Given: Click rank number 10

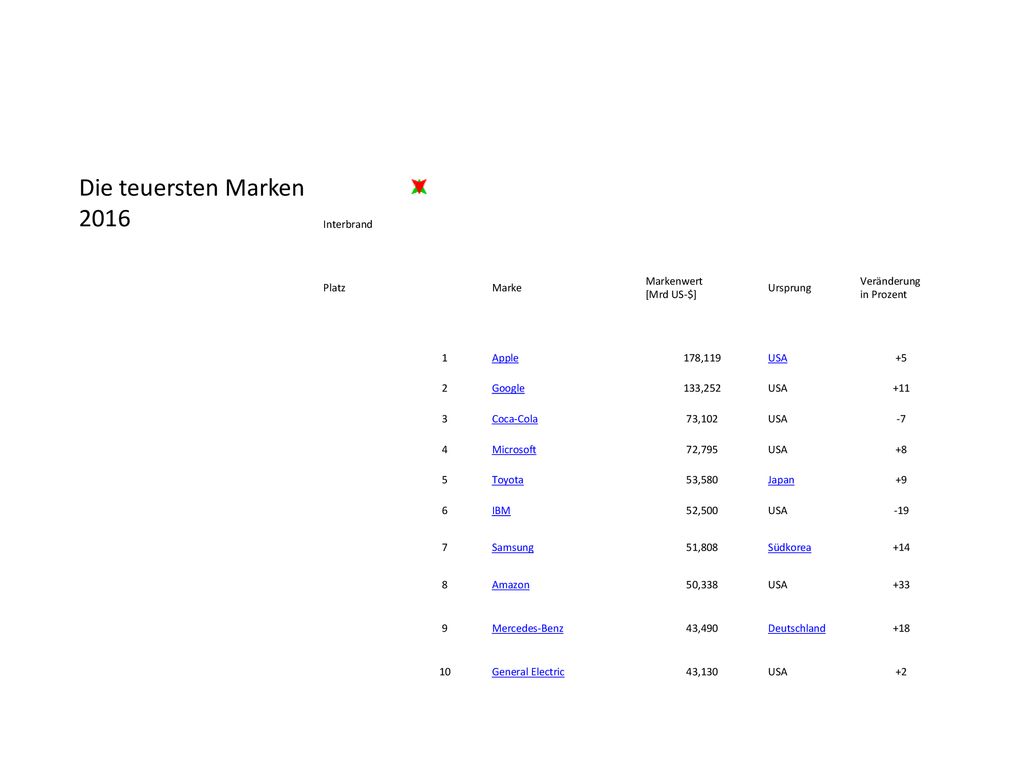Looking at the screenshot, I should [445, 671].
